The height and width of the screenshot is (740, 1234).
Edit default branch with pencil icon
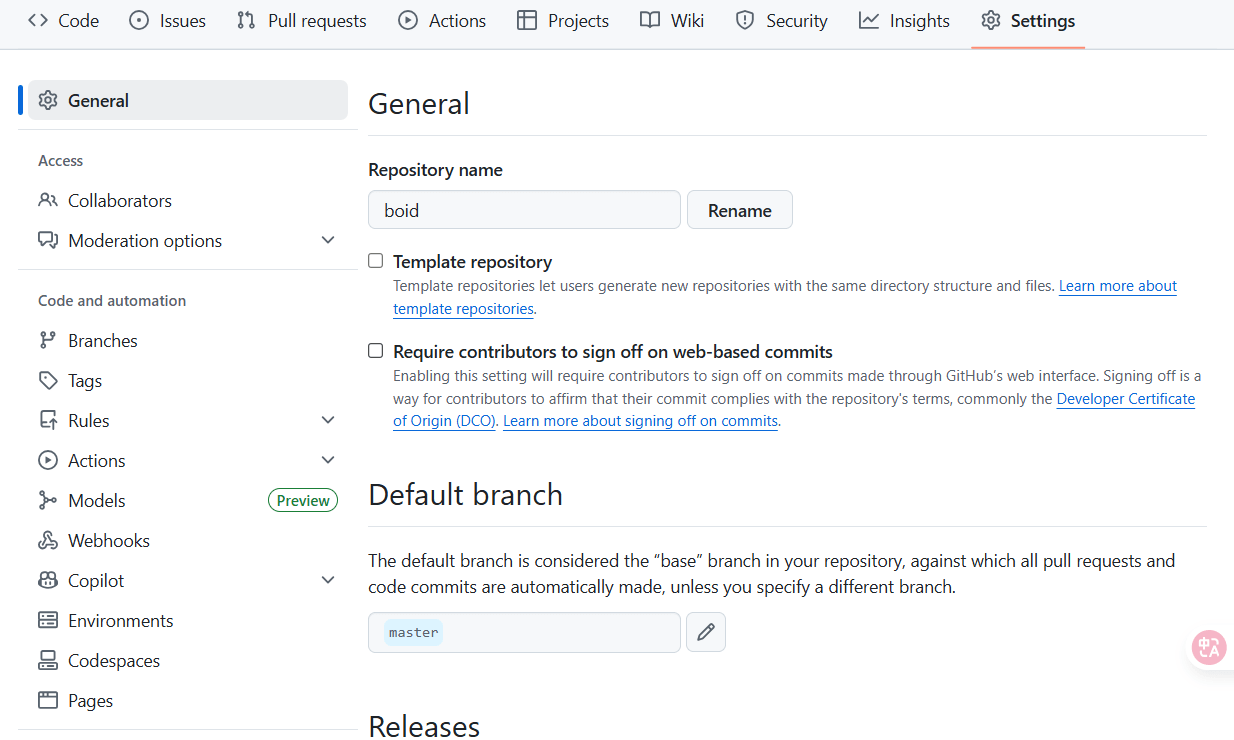706,632
